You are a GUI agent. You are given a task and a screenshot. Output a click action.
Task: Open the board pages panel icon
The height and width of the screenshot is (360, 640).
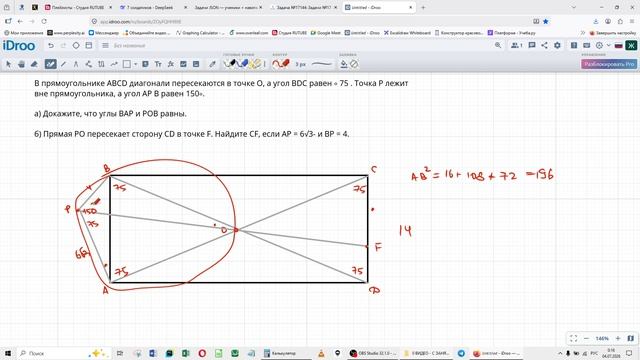tap(89, 45)
